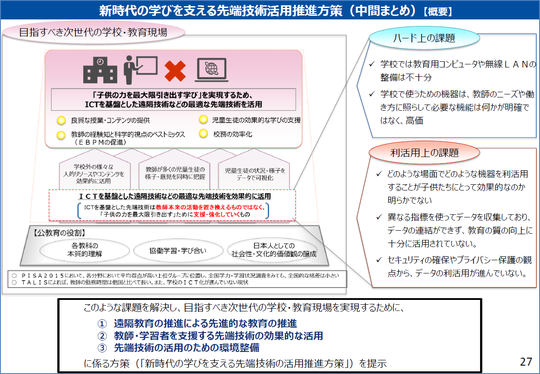
Task: Click the 【概要】 label in title bar
Action: [437, 12]
